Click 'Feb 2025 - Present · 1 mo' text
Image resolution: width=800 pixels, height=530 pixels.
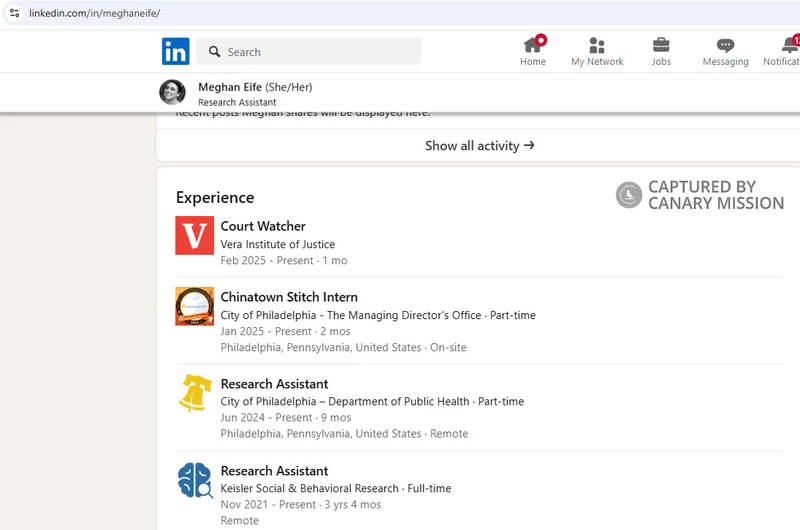(x=284, y=261)
